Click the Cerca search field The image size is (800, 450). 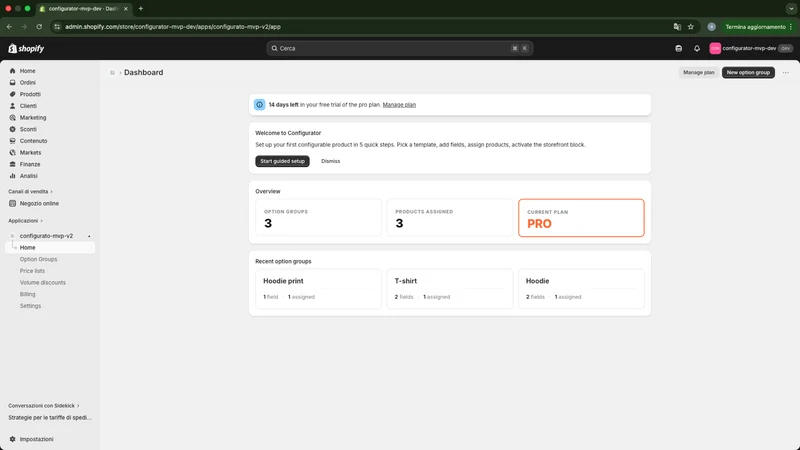click(x=399, y=48)
